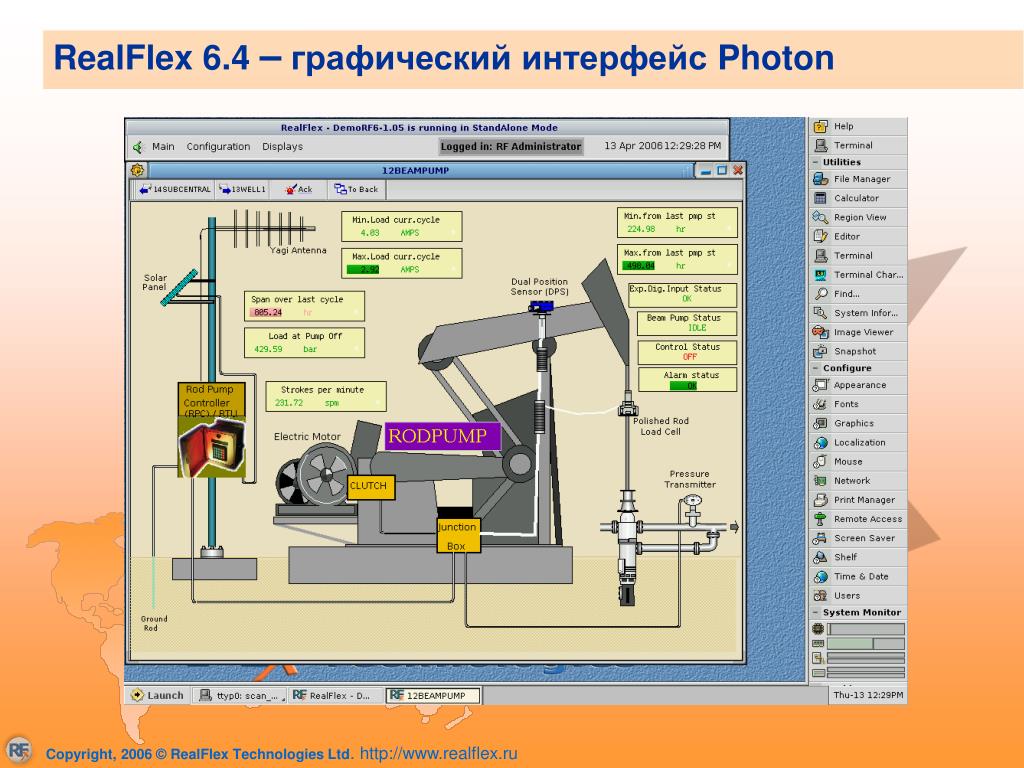The image size is (1024, 768).
Task: Go to 13WELL1 display
Action: pyautogui.click(x=242, y=189)
